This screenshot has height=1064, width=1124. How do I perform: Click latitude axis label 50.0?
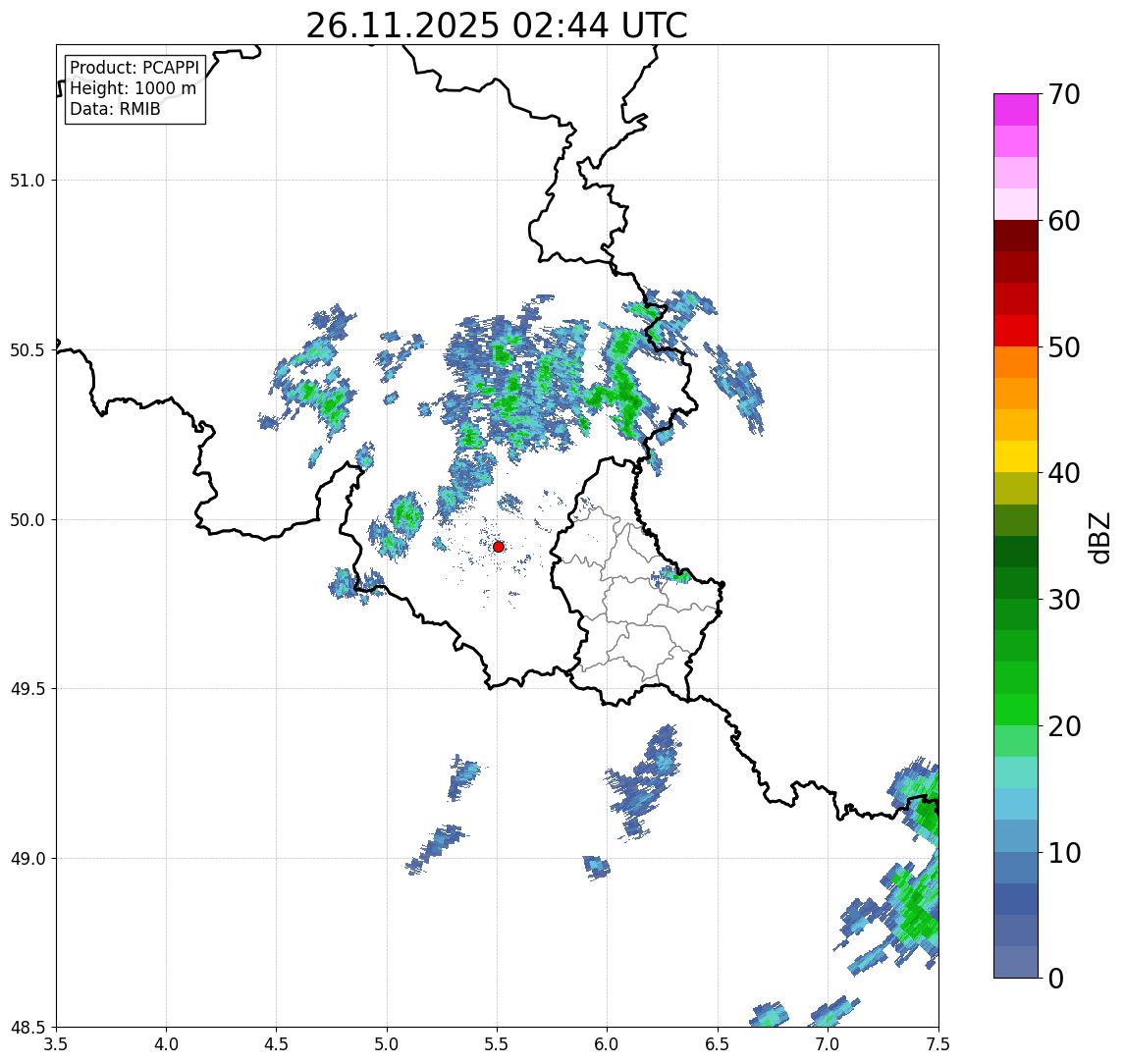click(27, 520)
